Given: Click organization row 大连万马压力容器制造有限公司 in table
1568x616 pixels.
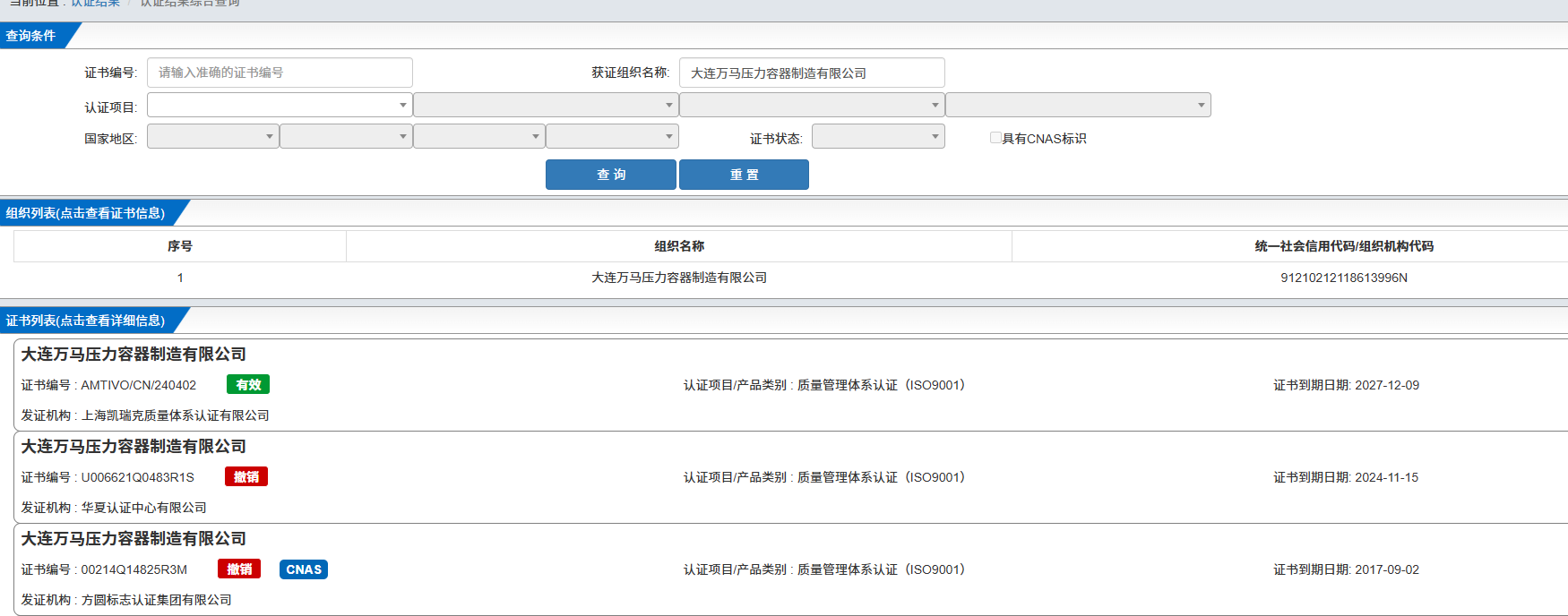Looking at the screenshot, I should click(x=679, y=278).
